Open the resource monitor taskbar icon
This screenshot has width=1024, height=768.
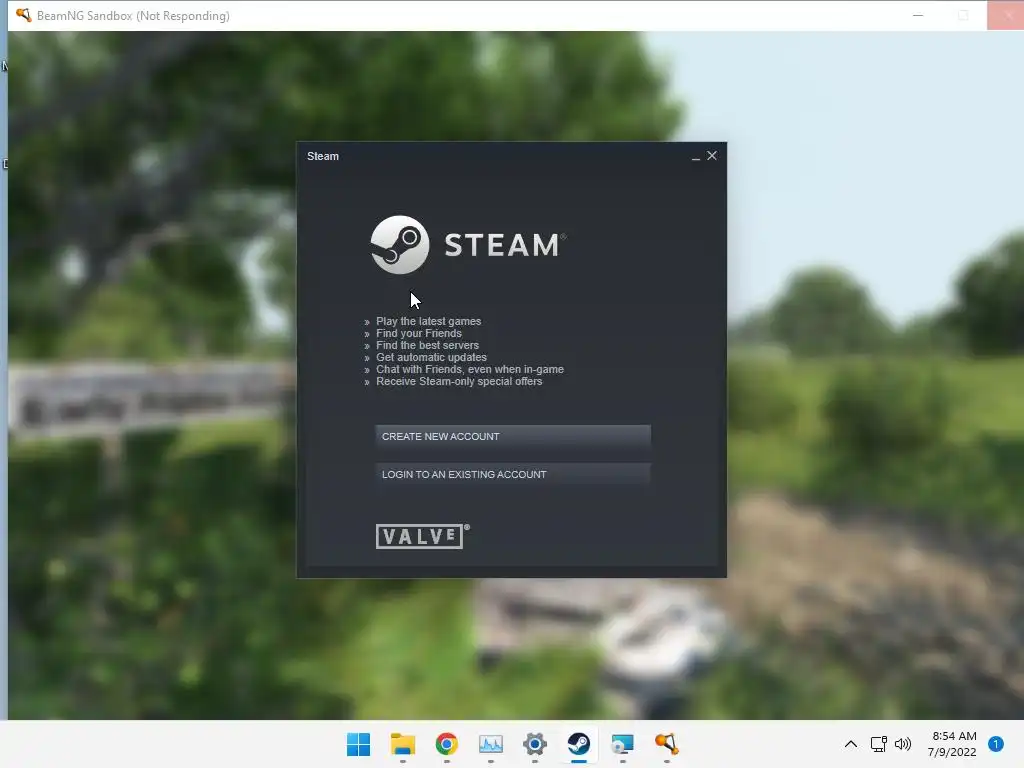click(490, 744)
